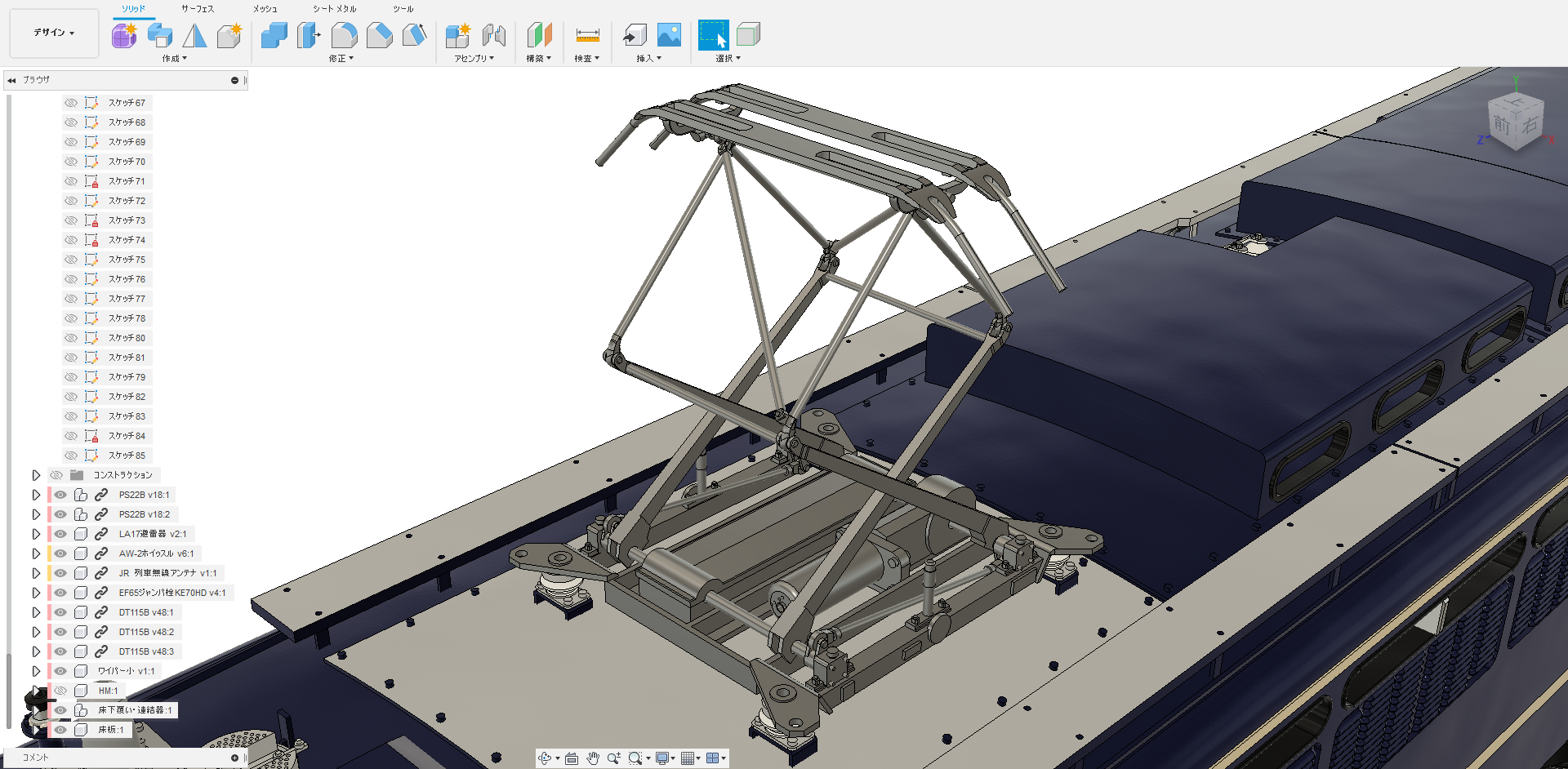Click the New Component icon in Assembly
This screenshot has width=1568, height=769.
tap(458, 35)
